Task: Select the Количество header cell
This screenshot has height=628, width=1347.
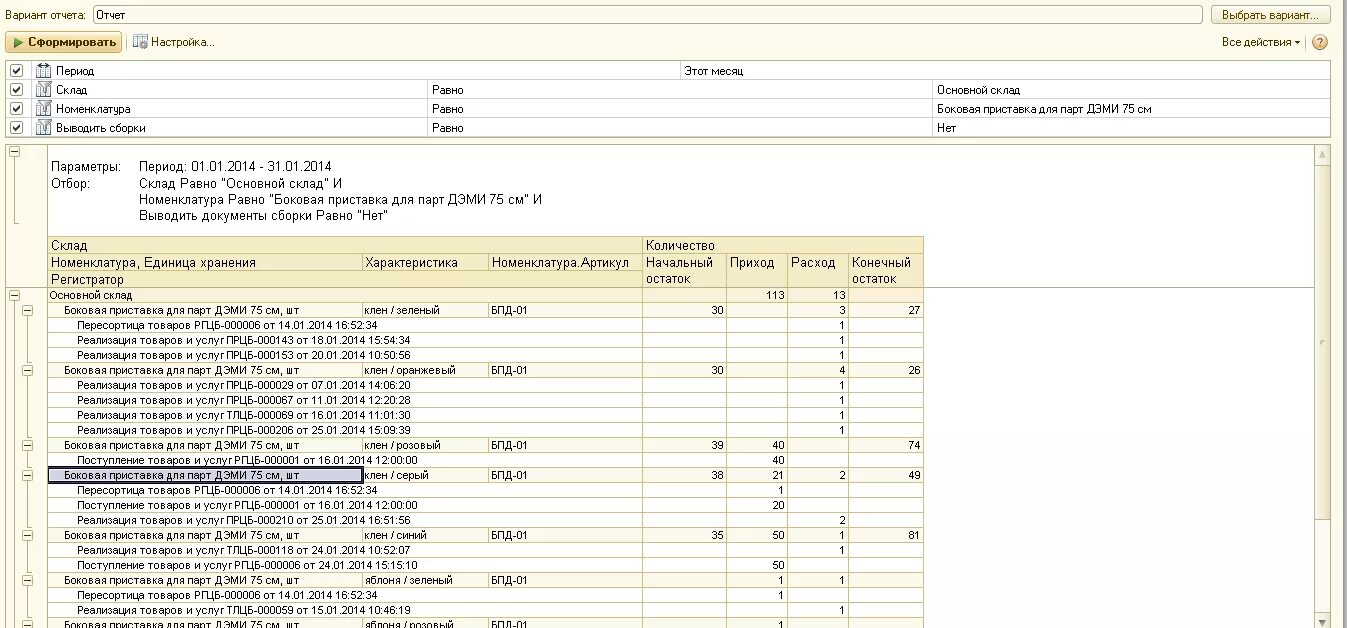Action: tap(783, 245)
